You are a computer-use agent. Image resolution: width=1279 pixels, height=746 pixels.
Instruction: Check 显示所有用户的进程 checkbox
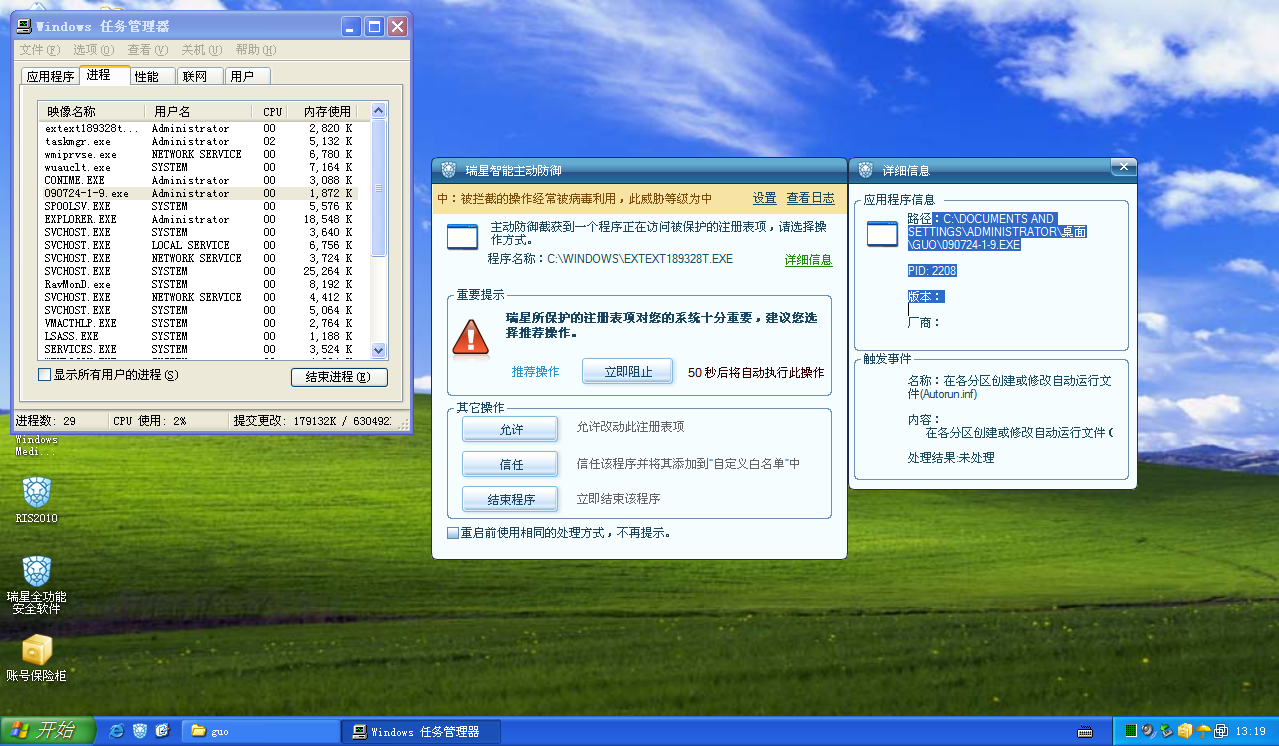point(44,375)
